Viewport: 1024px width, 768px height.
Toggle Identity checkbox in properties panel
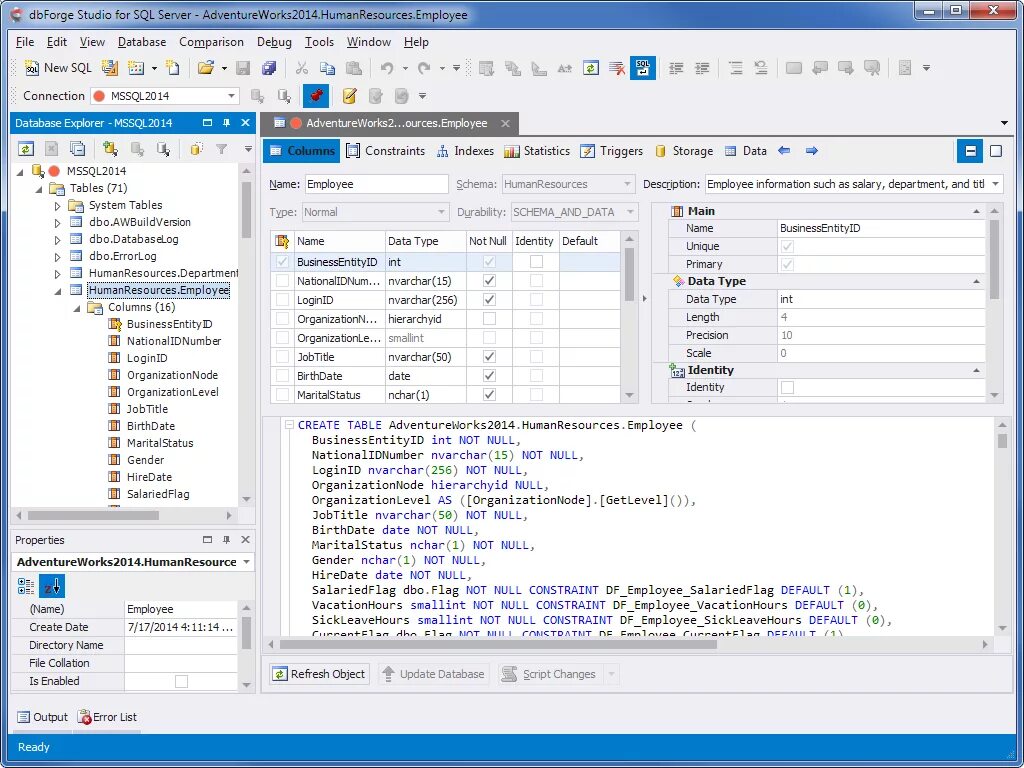pos(788,387)
